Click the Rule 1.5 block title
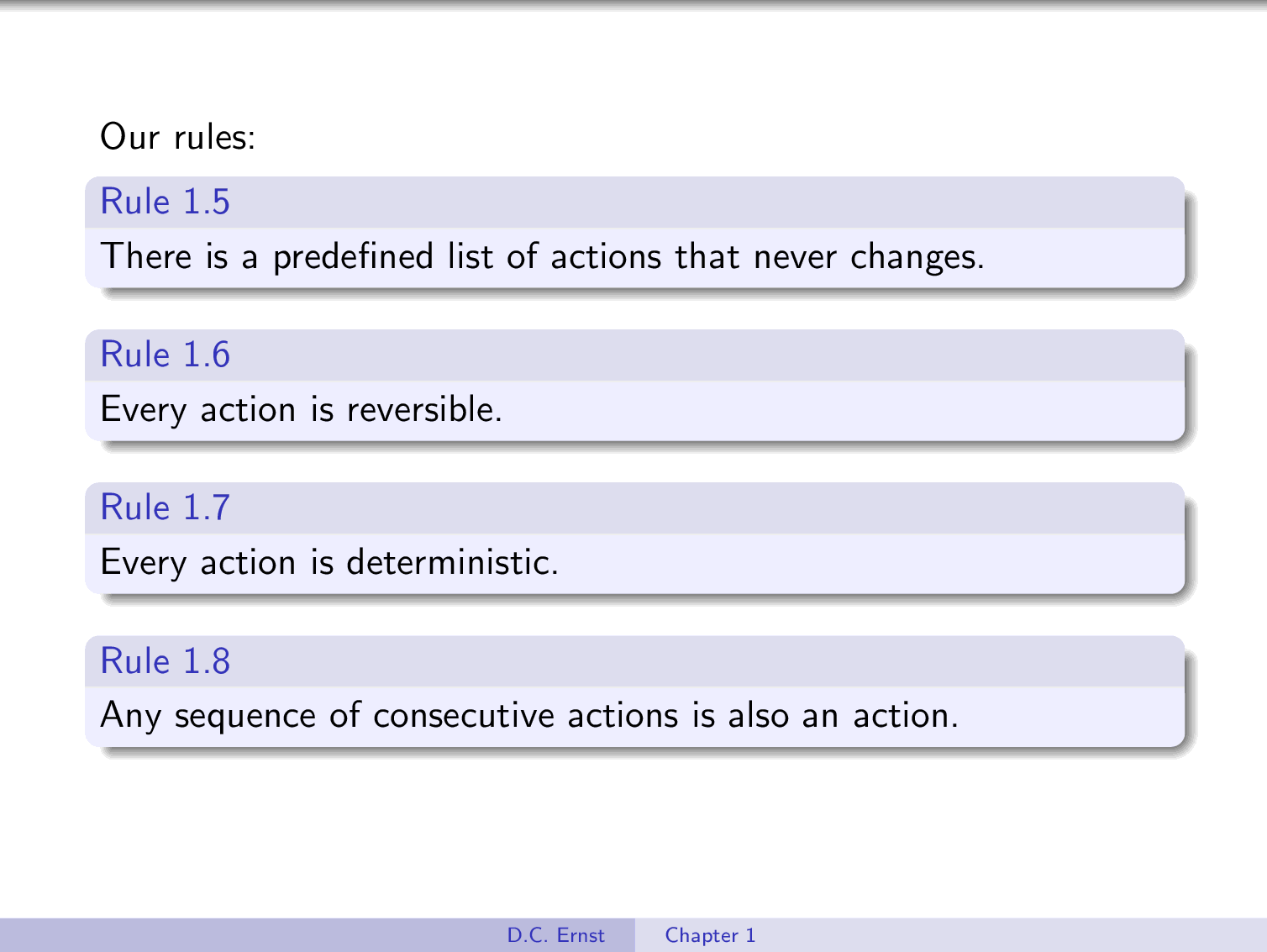This screenshot has height=952, width=1267. (165, 202)
